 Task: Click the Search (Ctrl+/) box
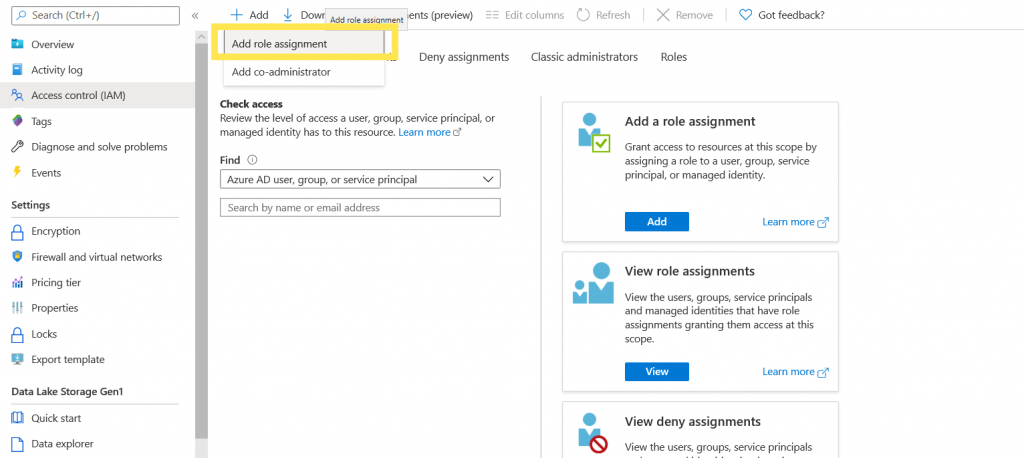coord(95,15)
